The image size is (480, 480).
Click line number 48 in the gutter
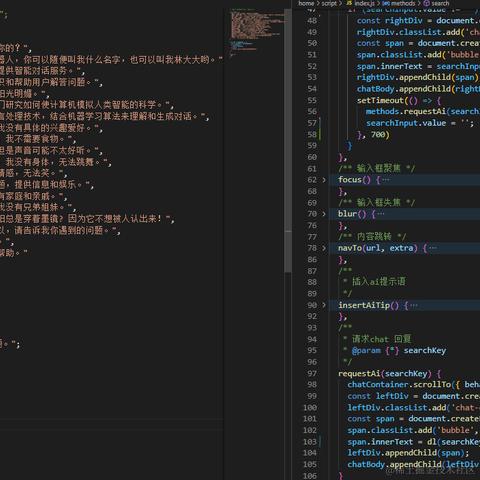pyautogui.click(x=312, y=21)
